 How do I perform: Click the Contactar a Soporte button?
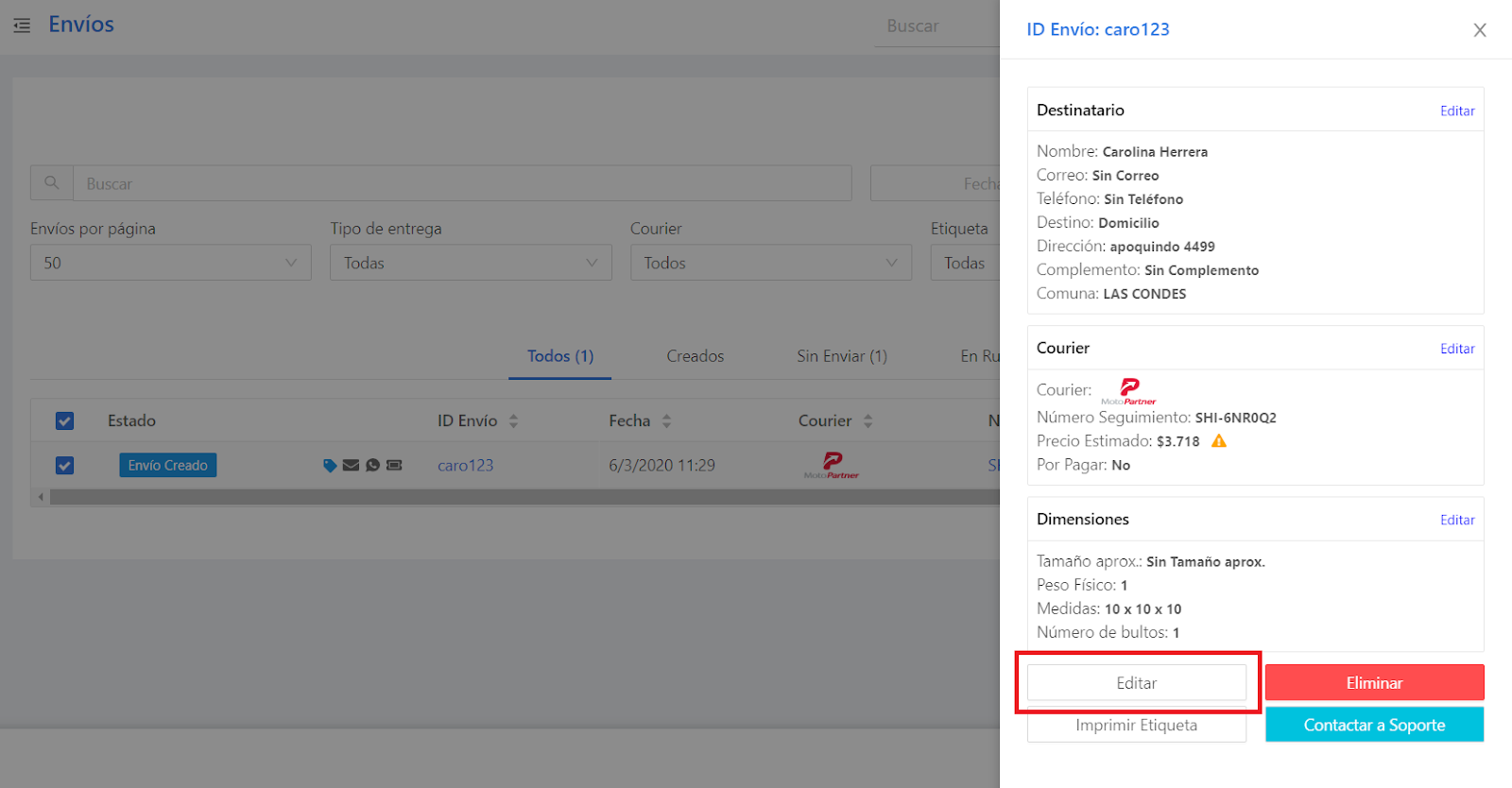point(1374,725)
